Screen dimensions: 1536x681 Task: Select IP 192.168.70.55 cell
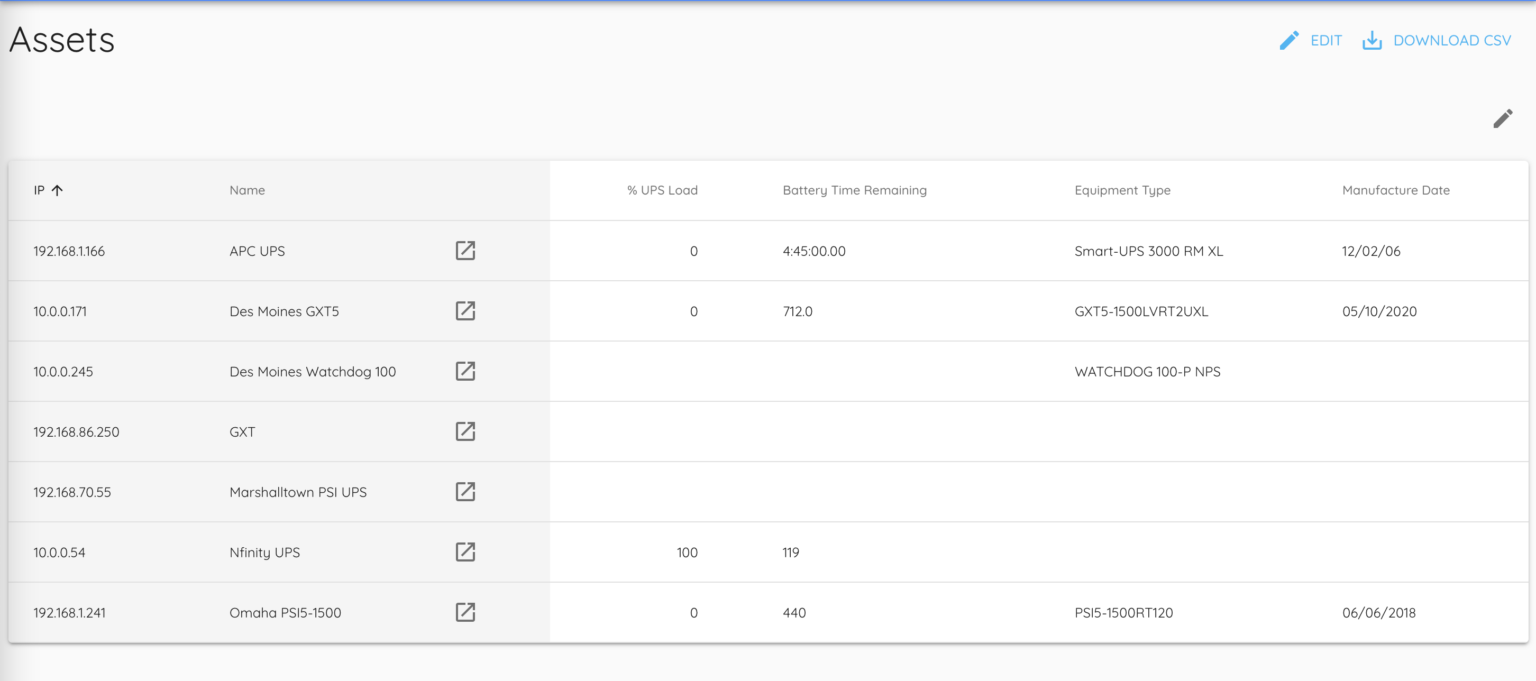click(72, 492)
